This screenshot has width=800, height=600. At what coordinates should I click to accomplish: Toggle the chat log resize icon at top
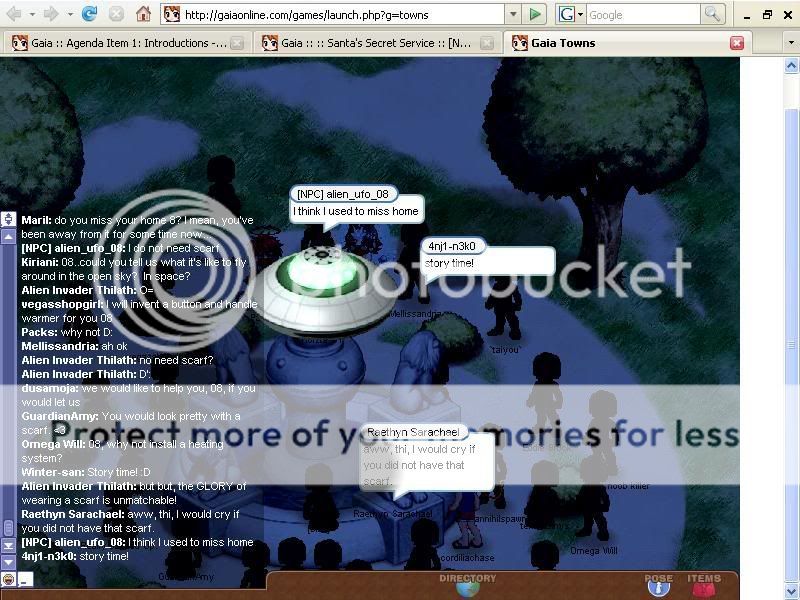coord(9,218)
